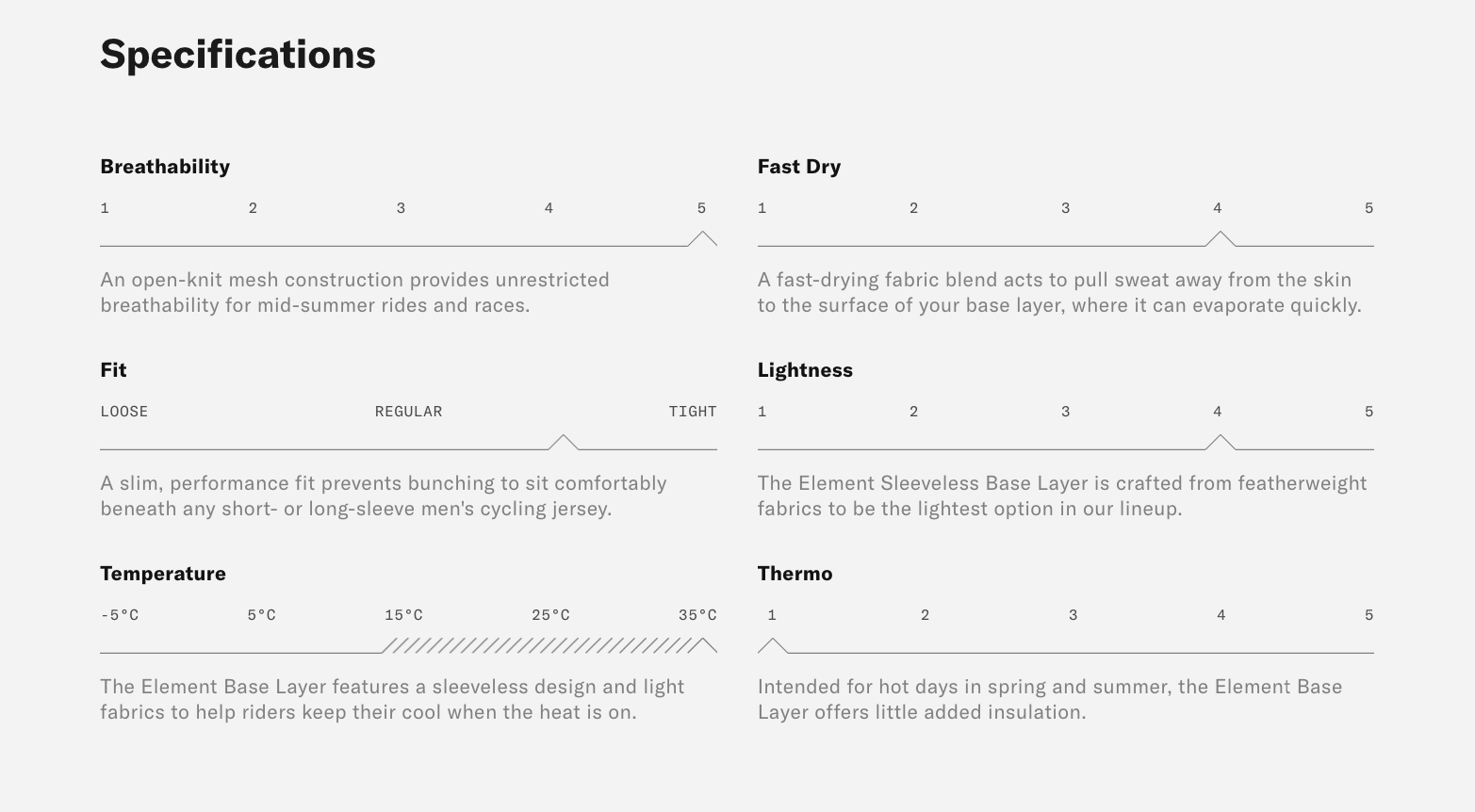Click the Breathability scale marker at 5
The height and width of the screenshot is (812, 1475).
[x=702, y=238]
